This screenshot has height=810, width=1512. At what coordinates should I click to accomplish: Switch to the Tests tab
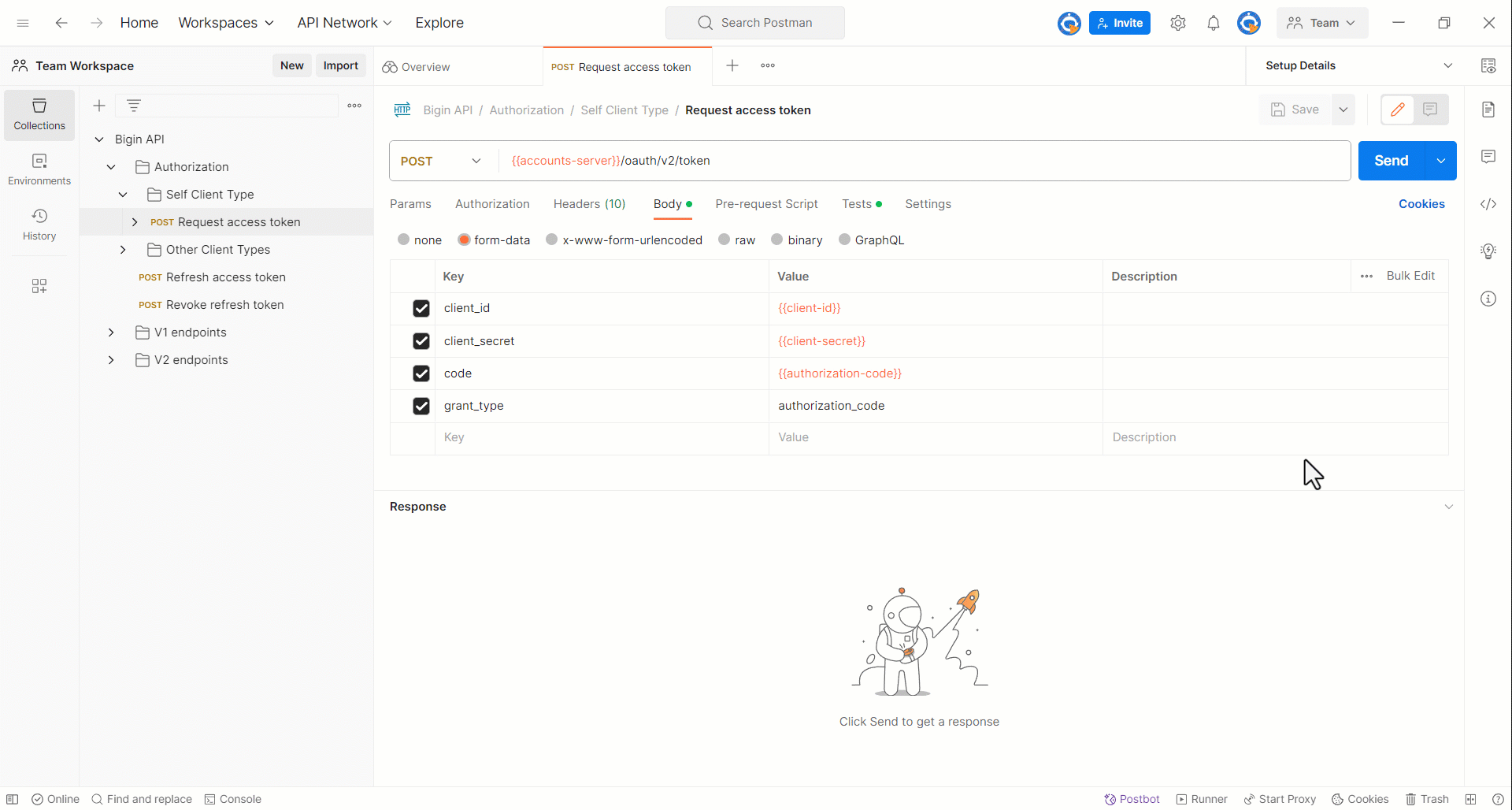[862, 204]
